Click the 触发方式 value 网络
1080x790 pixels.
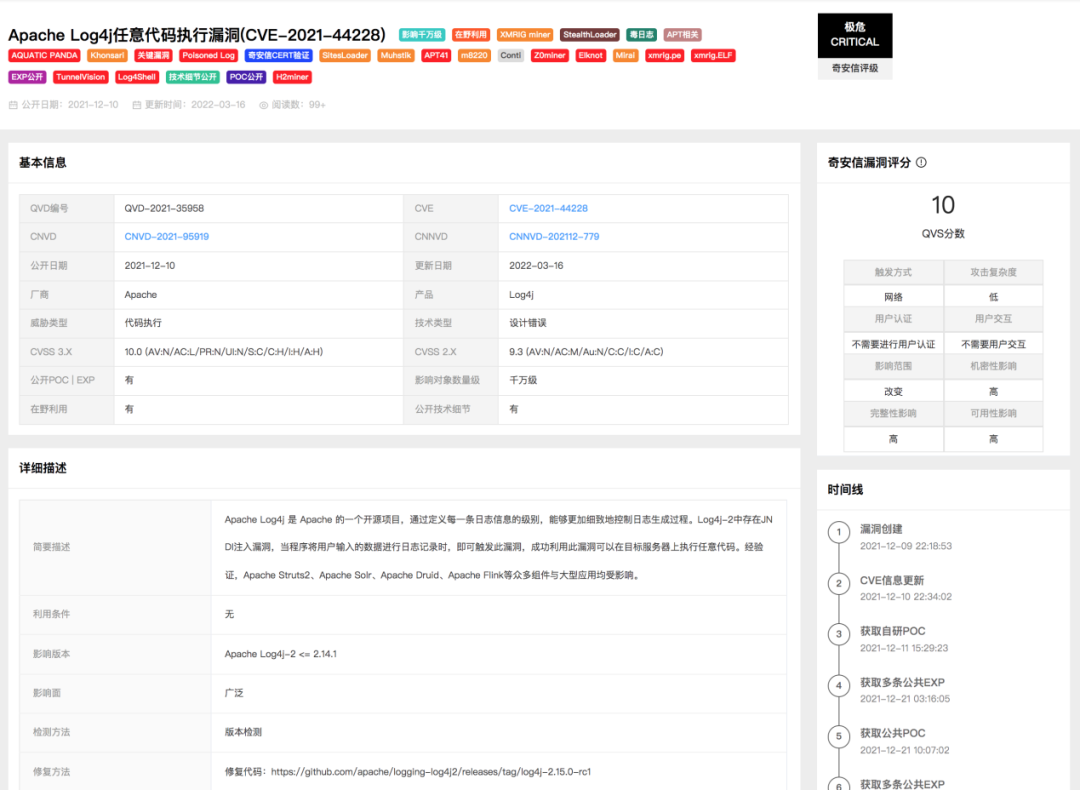893,297
